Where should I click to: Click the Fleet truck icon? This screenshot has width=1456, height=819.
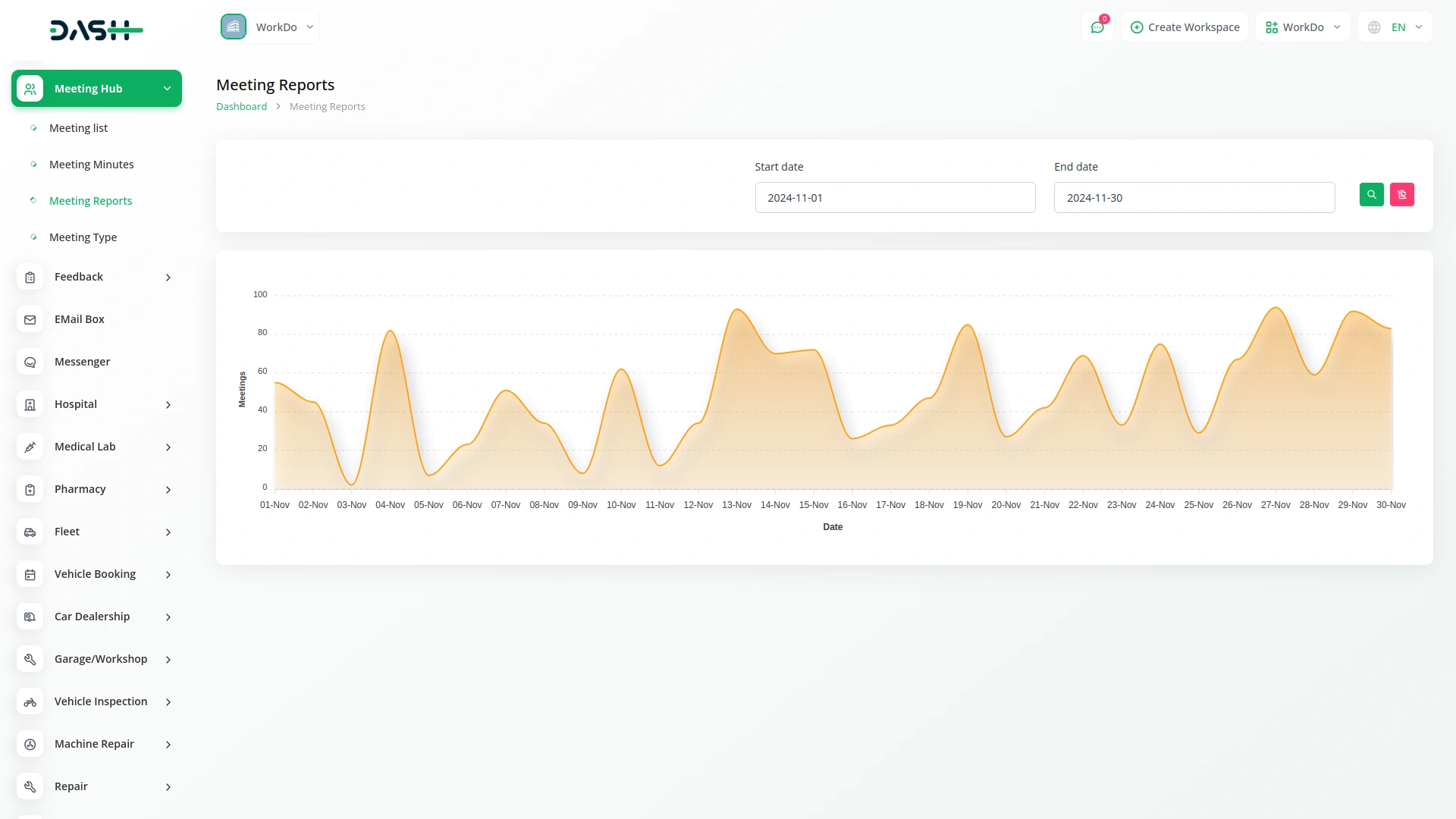pos(30,532)
